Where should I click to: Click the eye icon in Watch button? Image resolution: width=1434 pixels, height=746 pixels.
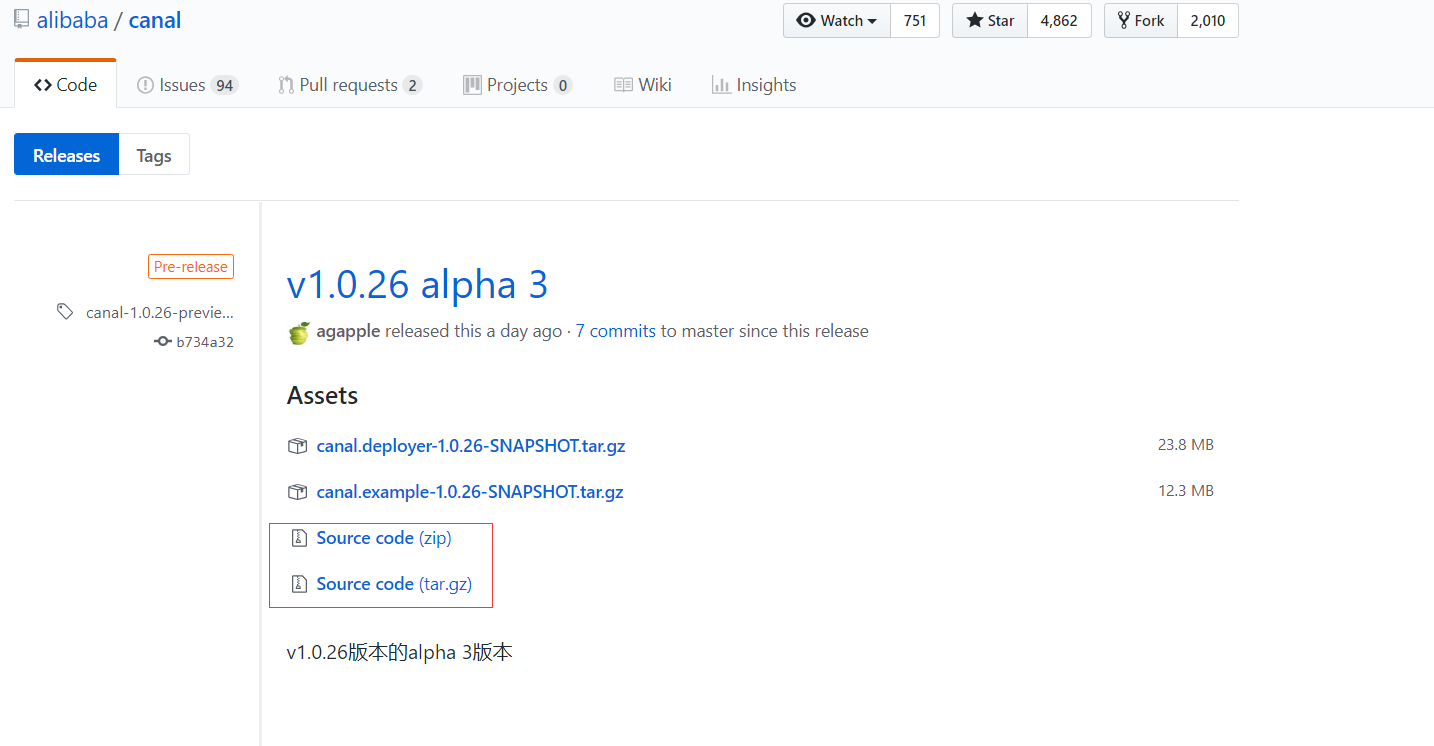[806, 20]
